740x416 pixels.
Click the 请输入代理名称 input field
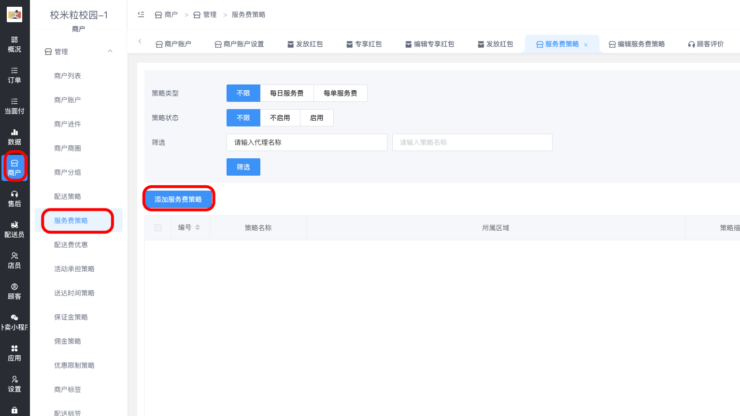[307, 142]
